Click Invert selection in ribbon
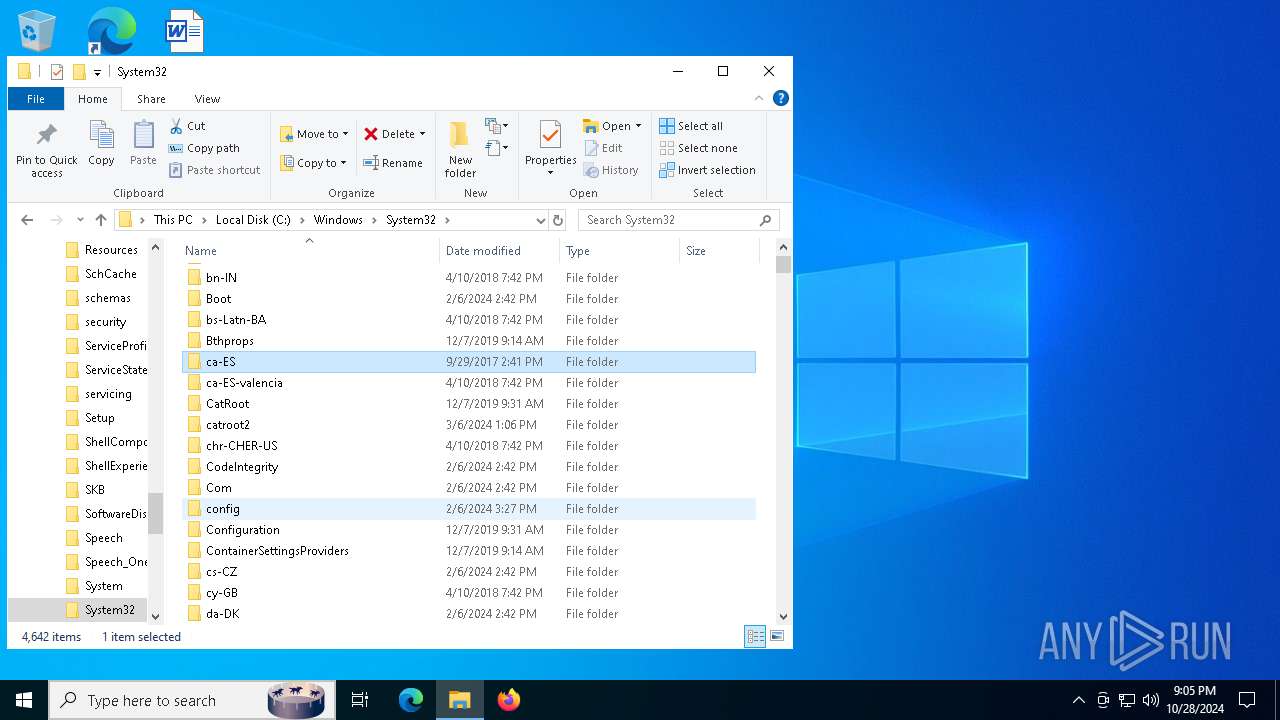The width and height of the screenshot is (1280, 720). [707, 170]
